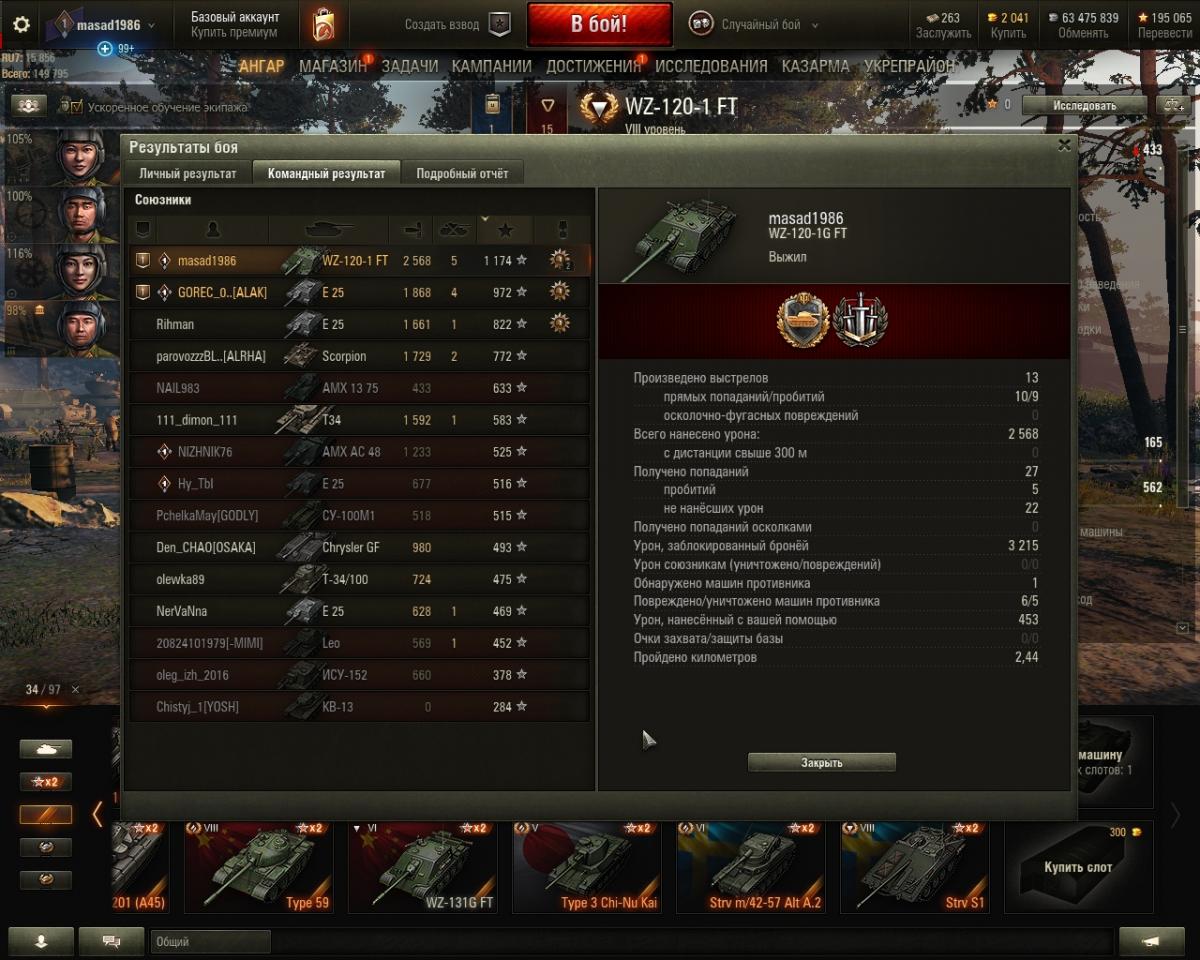Open the Подробный отчёт tab

(x=462, y=173)
